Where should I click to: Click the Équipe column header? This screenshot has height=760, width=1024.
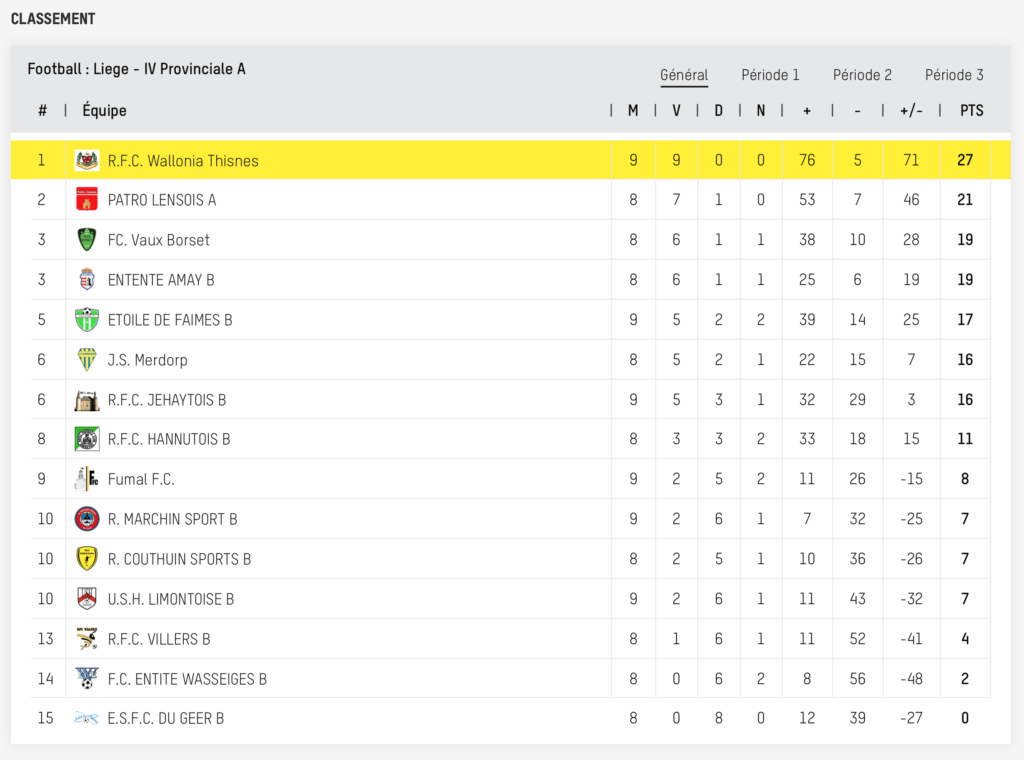point(104,111)
